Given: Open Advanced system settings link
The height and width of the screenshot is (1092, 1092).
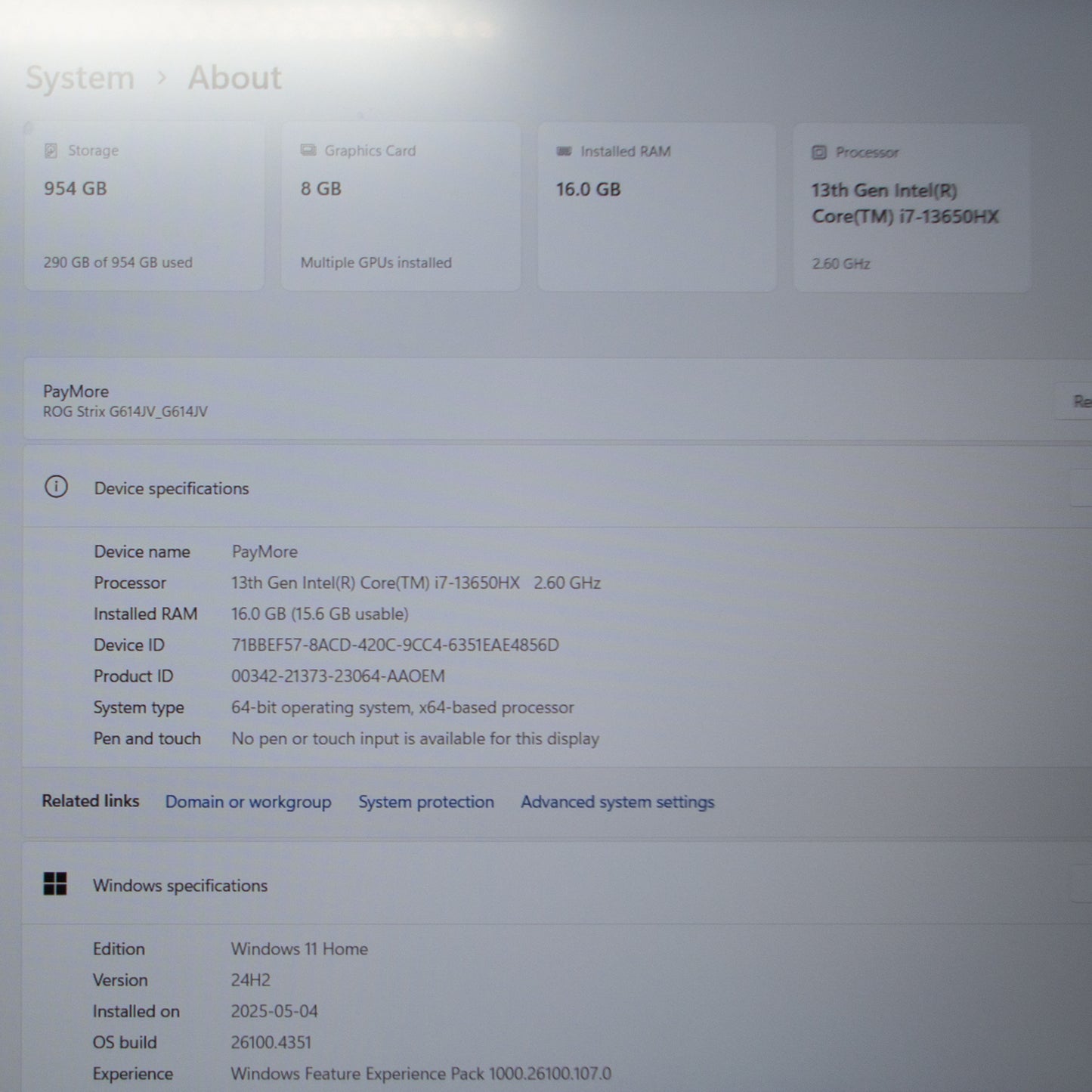Looking at the screenshot, I should click(617, 802).
